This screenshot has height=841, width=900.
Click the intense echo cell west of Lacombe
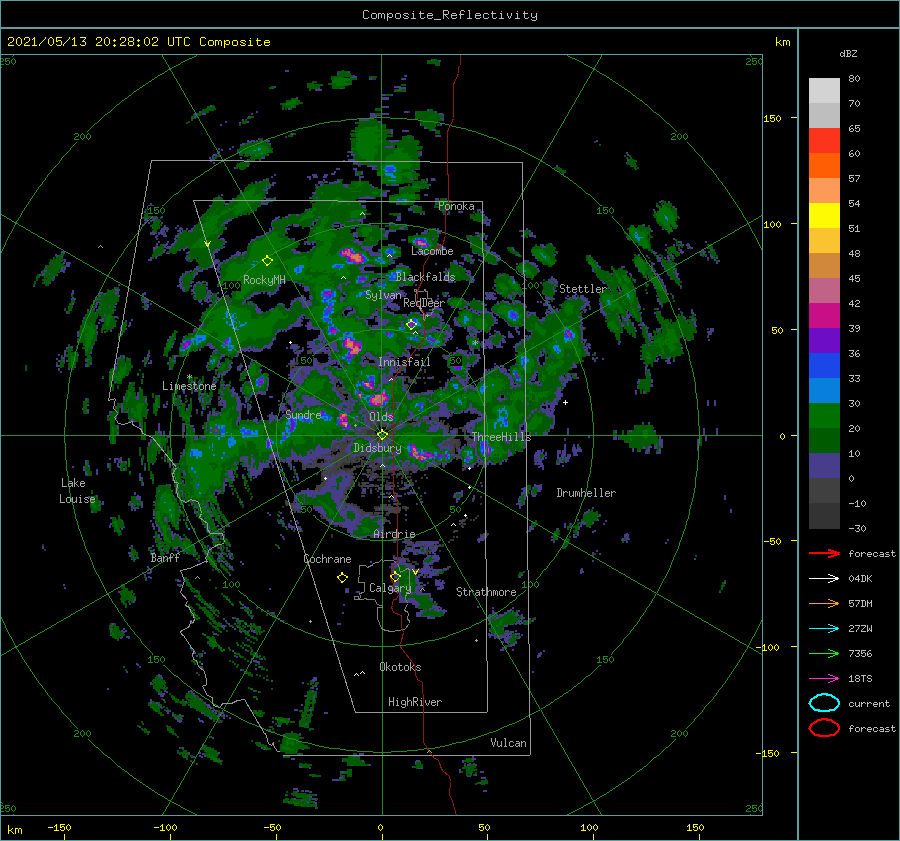coord(352,257)
